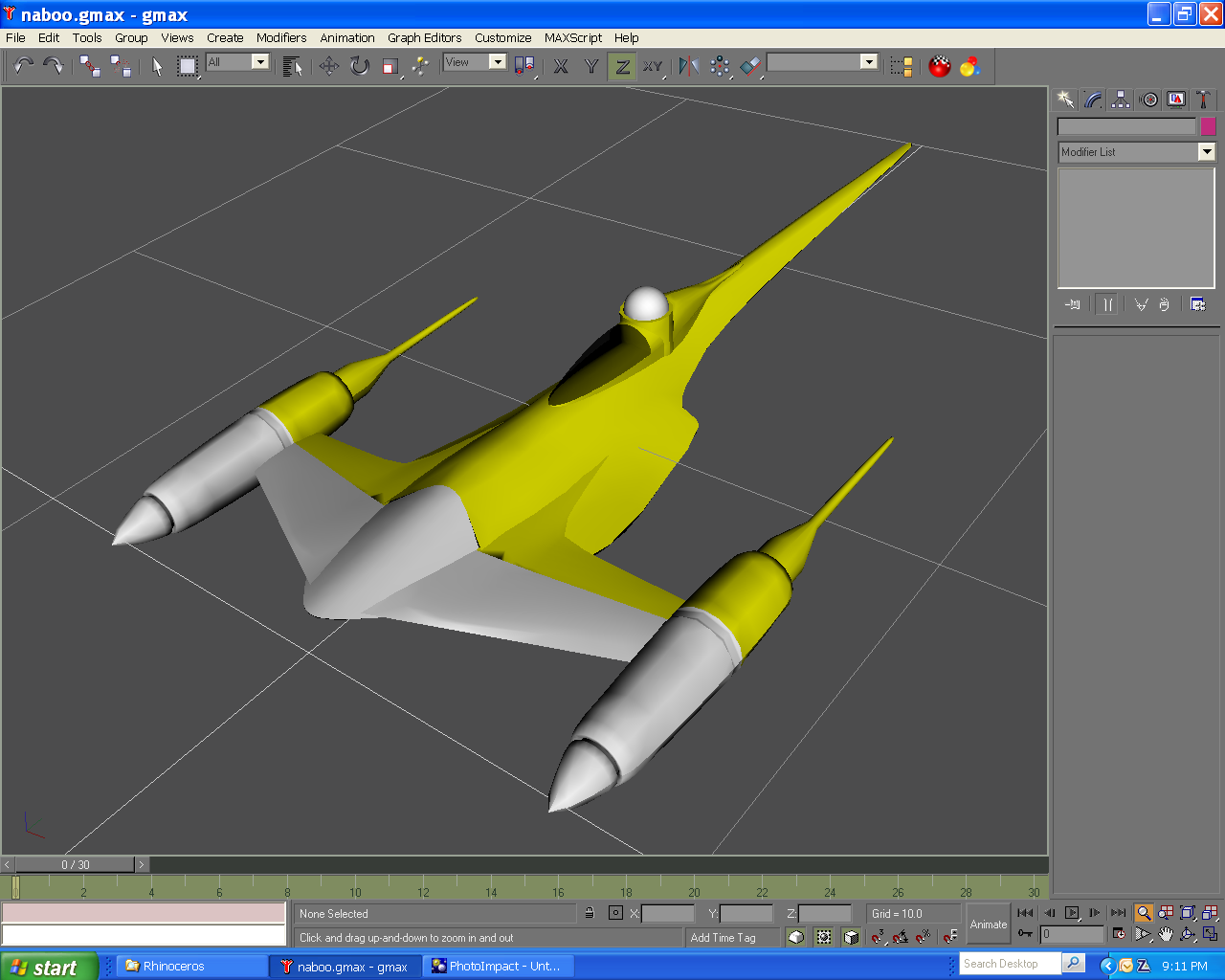Open the Graph Editors menu
Screen dimensions: 1225x980
click(425, 38)
